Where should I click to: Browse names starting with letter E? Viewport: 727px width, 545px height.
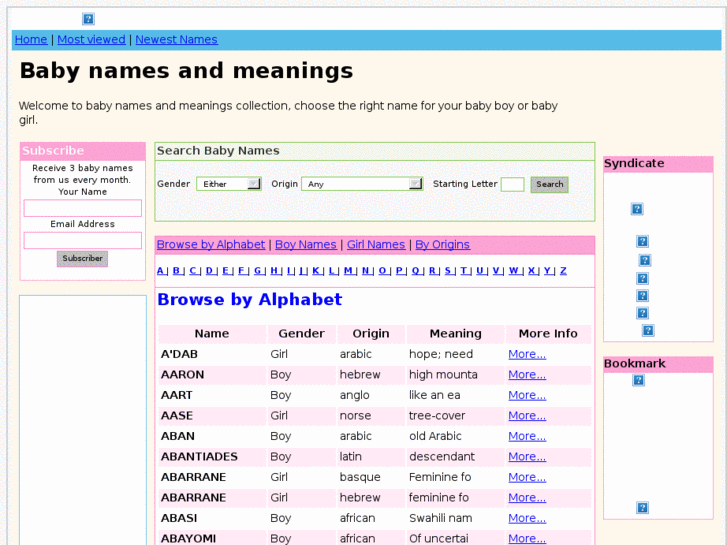click(225, 270)
